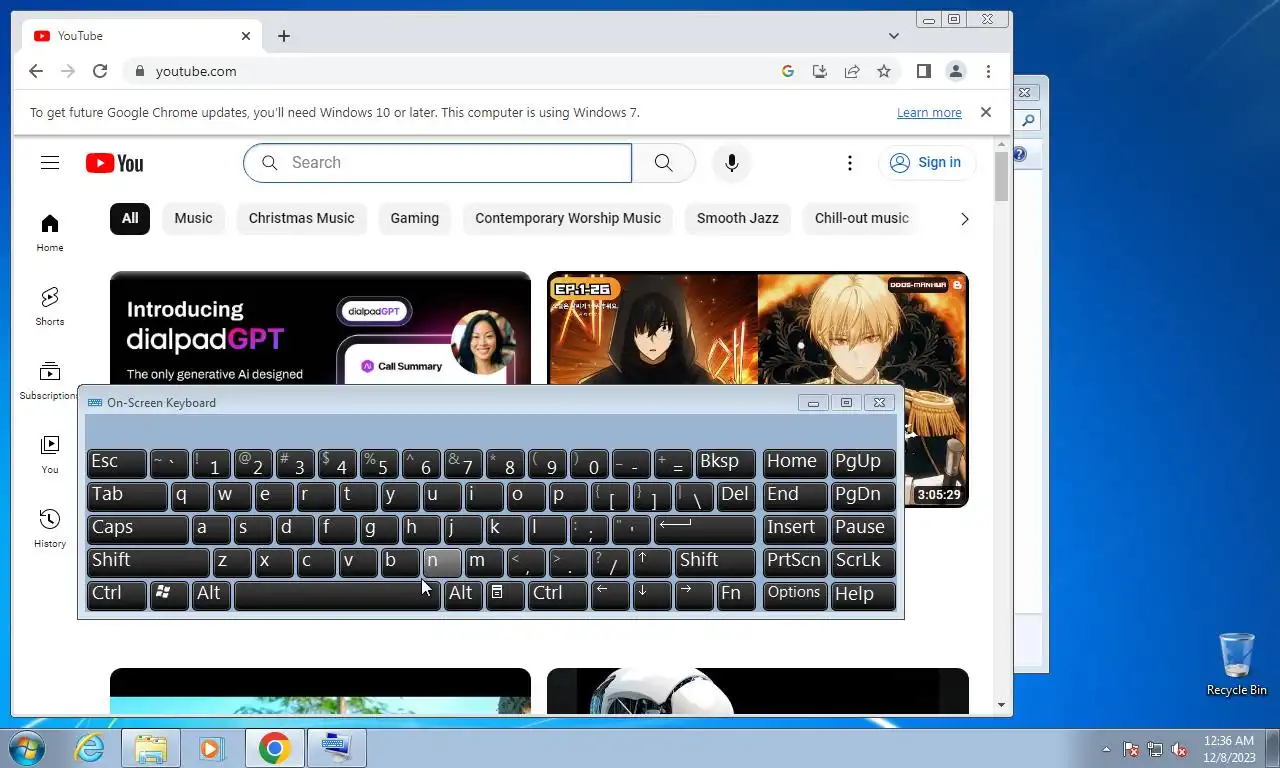Click the YouTube search input field
Image resolution: width=1280 pixels, height=768 pixels.
point(438,163)
